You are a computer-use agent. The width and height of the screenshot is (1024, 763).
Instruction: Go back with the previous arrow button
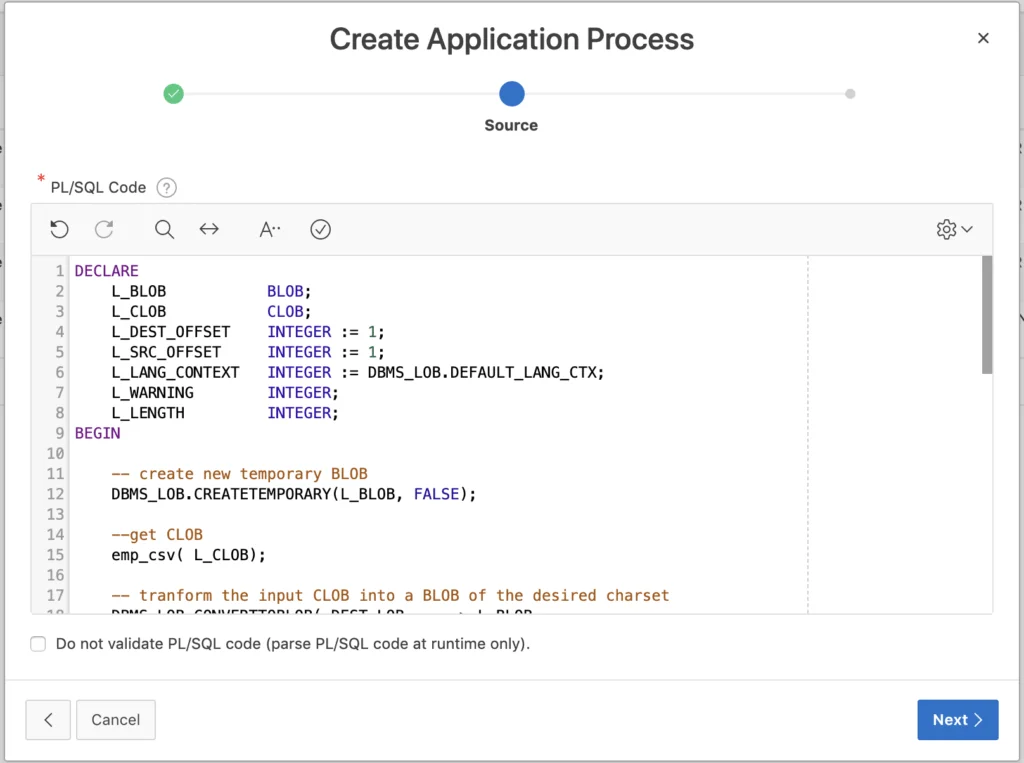(x=48, y=720)
